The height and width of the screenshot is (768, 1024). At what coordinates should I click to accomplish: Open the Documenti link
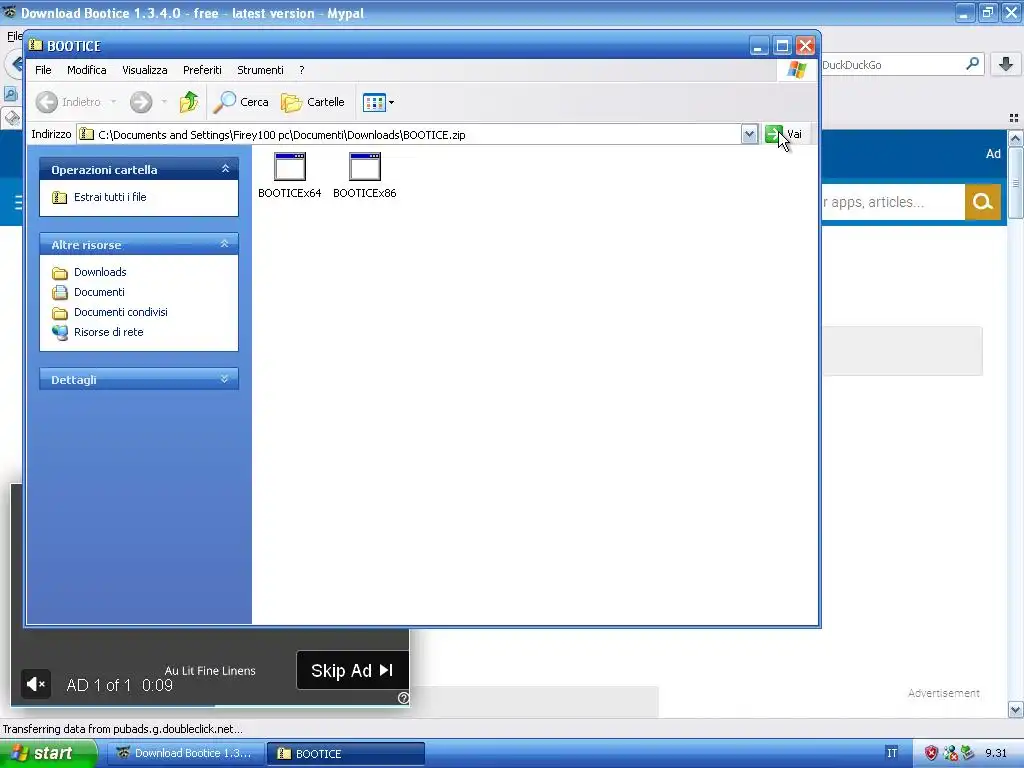[99, 292]
